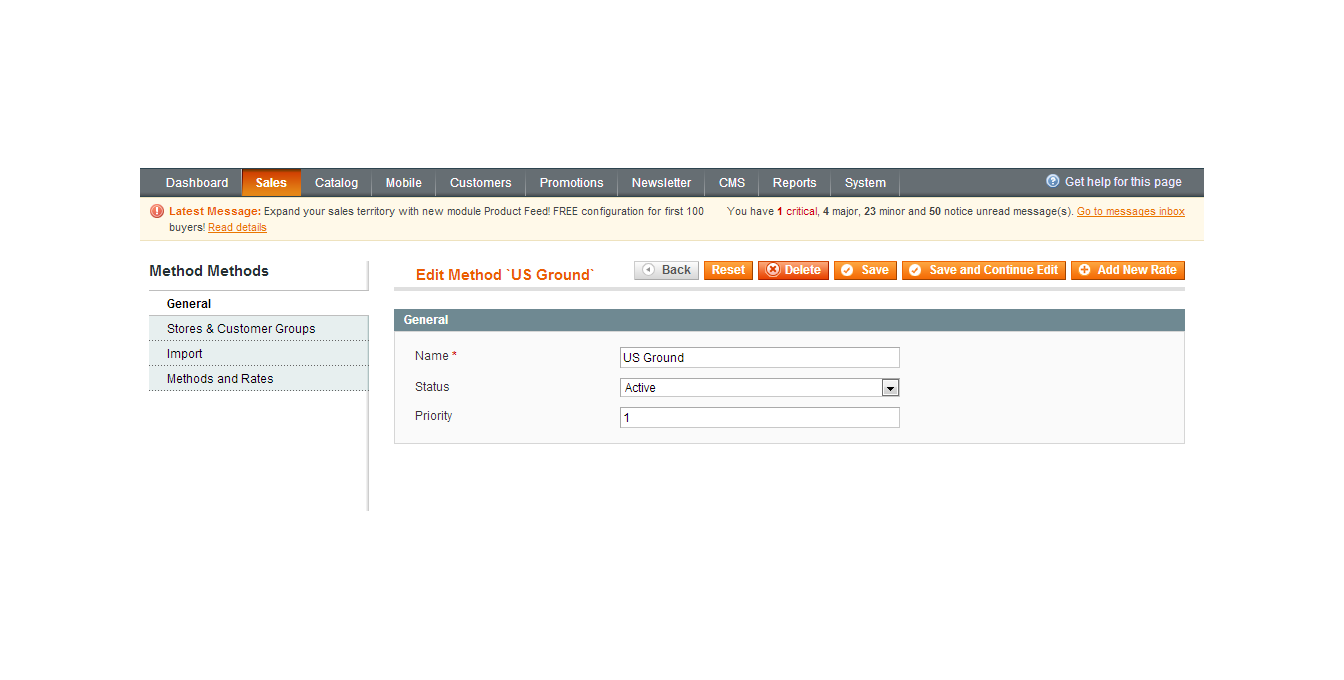Image resolution: width=1344 pixels, height=680 pixels.
Task: Click the General section header
Action: click(789, 320)
